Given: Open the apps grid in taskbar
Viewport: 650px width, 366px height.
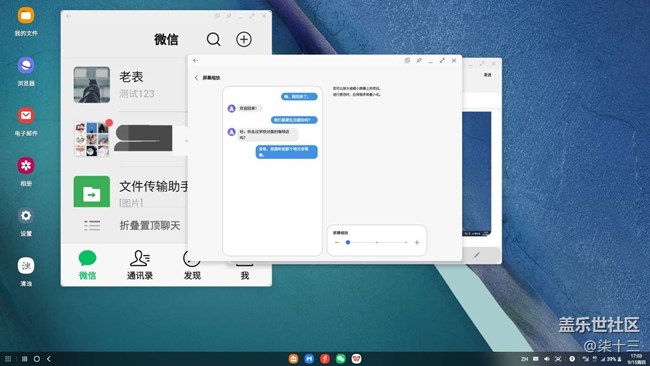Looking at the screenshot, I should [8, 359].
